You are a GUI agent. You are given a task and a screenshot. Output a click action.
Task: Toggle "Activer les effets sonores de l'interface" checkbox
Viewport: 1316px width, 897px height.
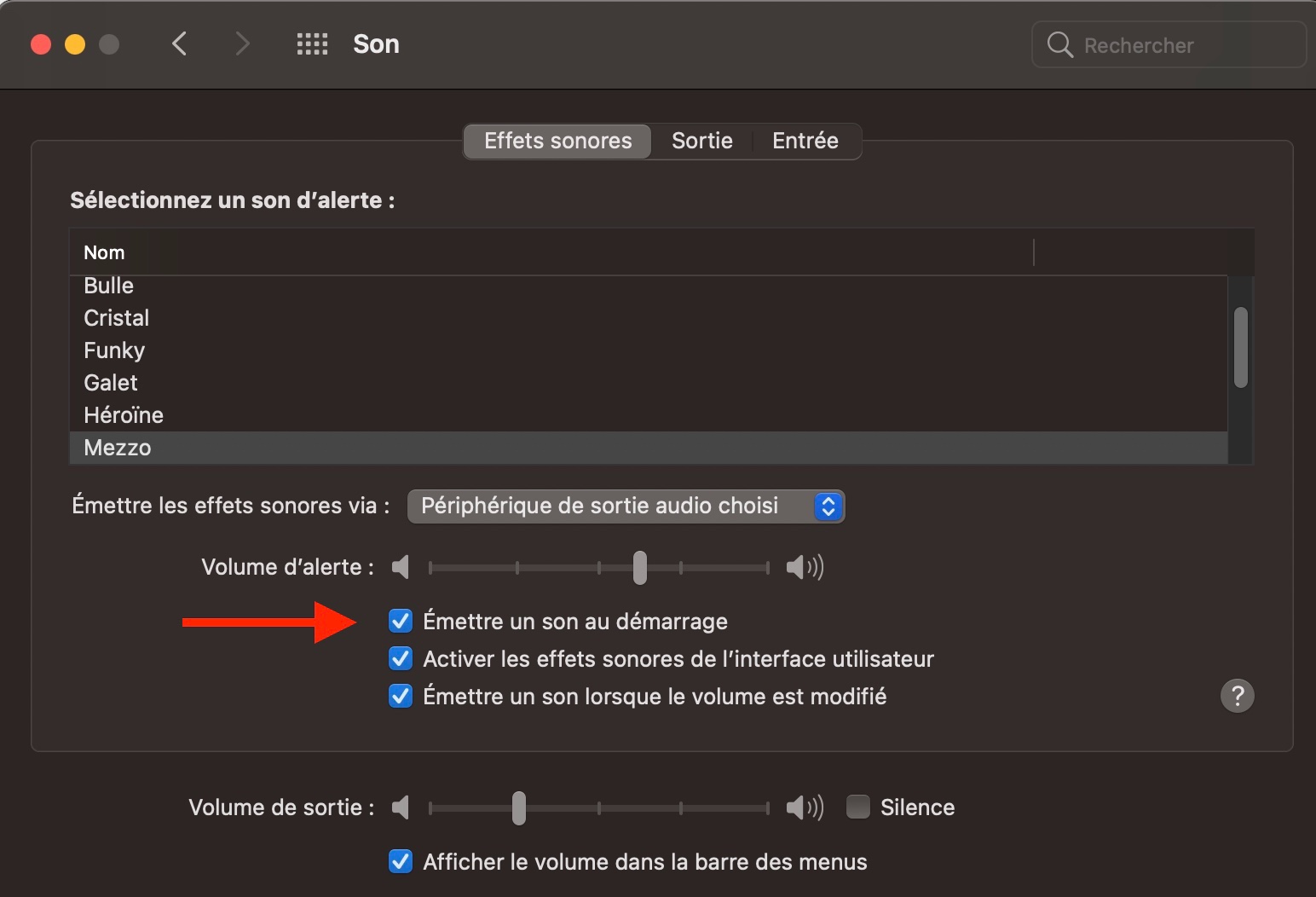point(401,658)
